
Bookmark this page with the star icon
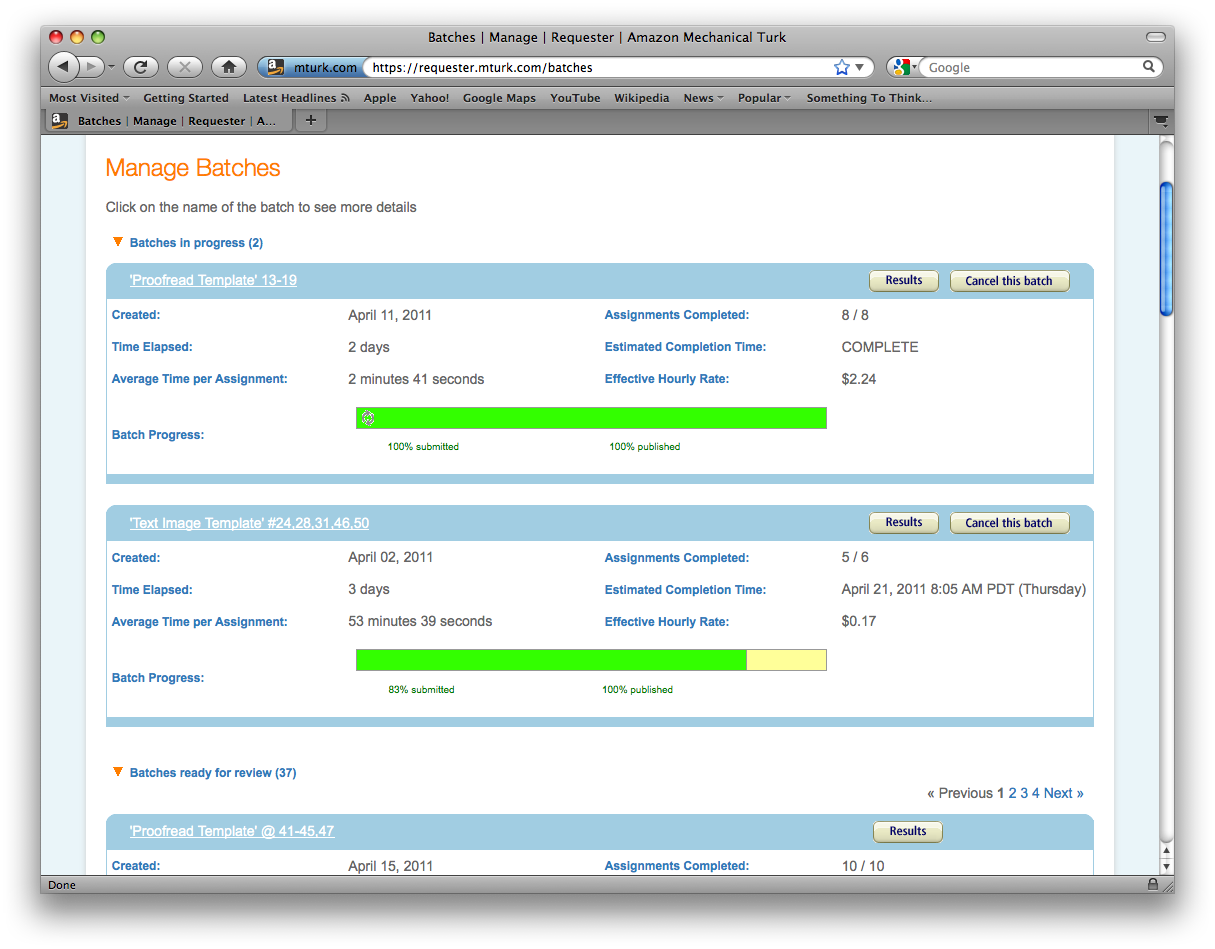click(x=841, y=67)
